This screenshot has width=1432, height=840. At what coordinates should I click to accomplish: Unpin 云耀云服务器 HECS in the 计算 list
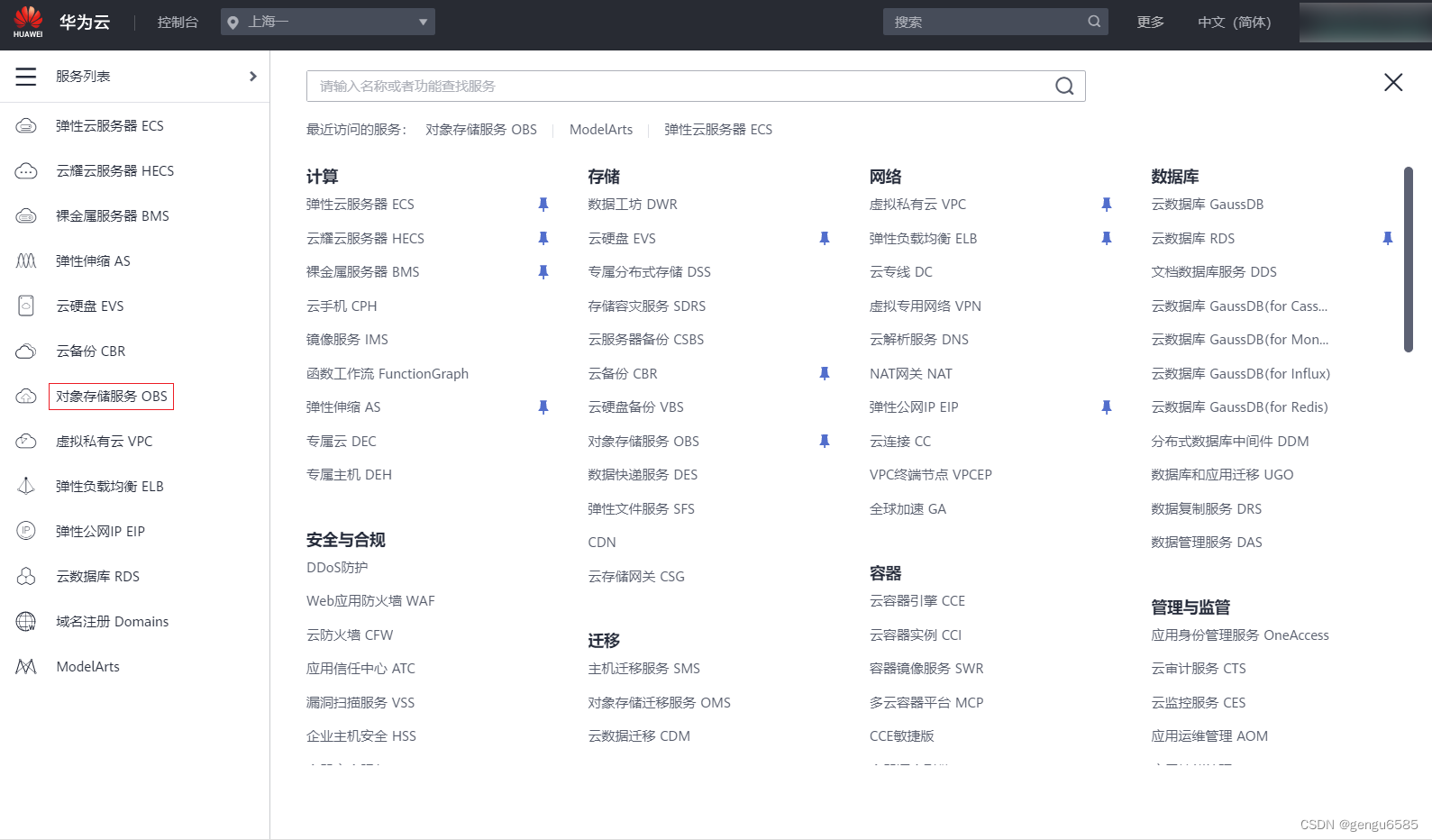coord(543,239)
